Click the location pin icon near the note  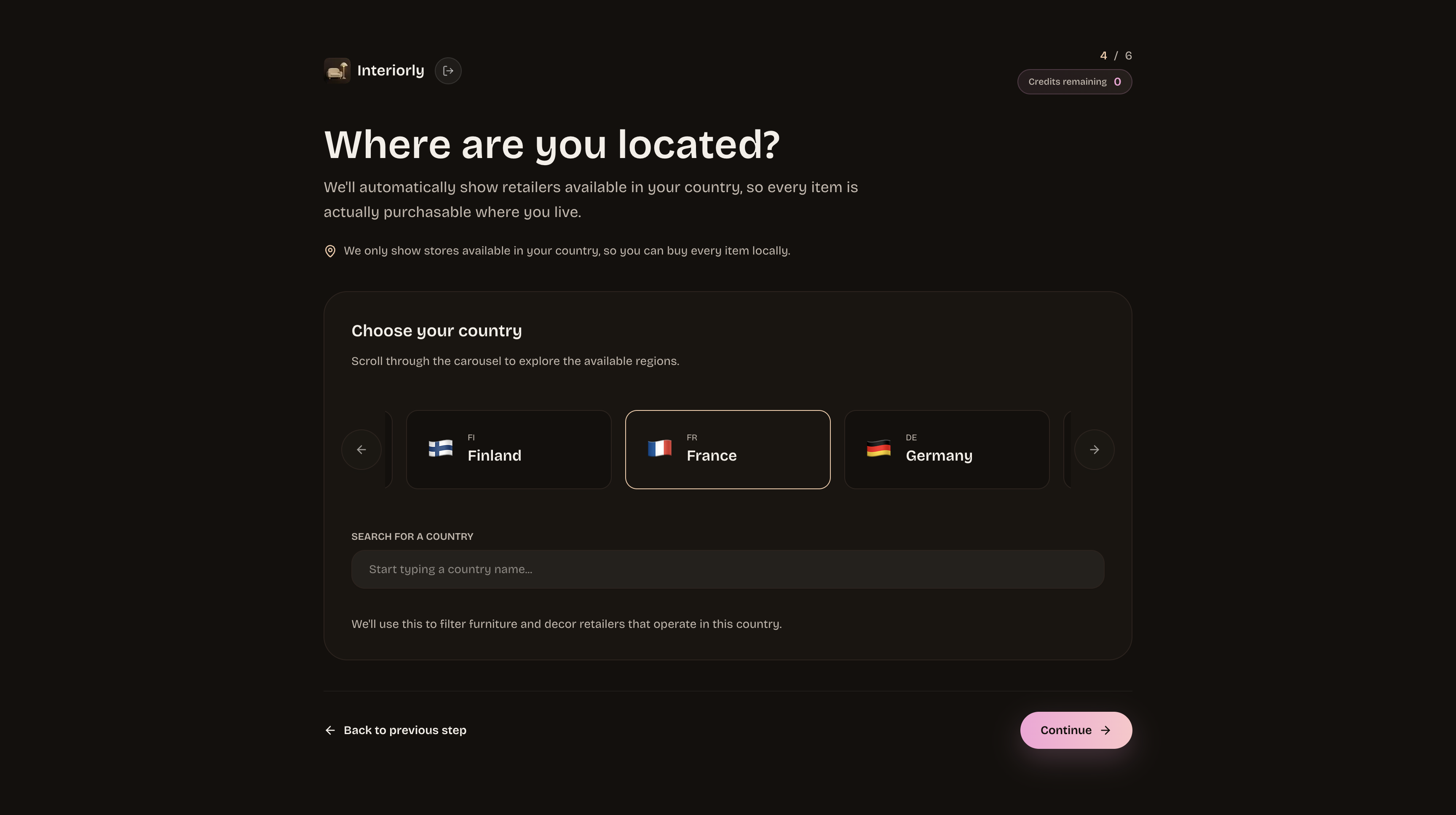(330, 250)
